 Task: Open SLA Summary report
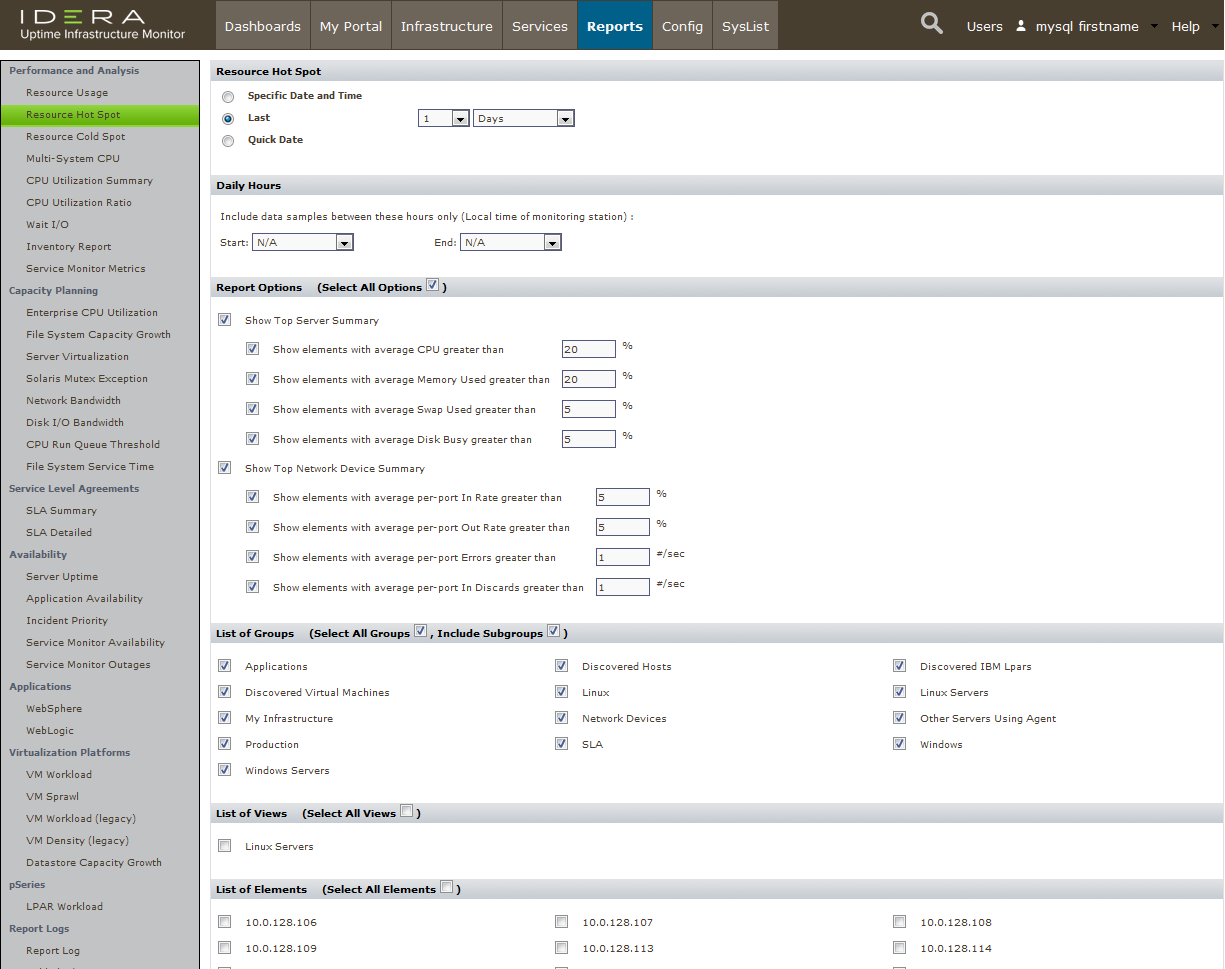[61, 511]
